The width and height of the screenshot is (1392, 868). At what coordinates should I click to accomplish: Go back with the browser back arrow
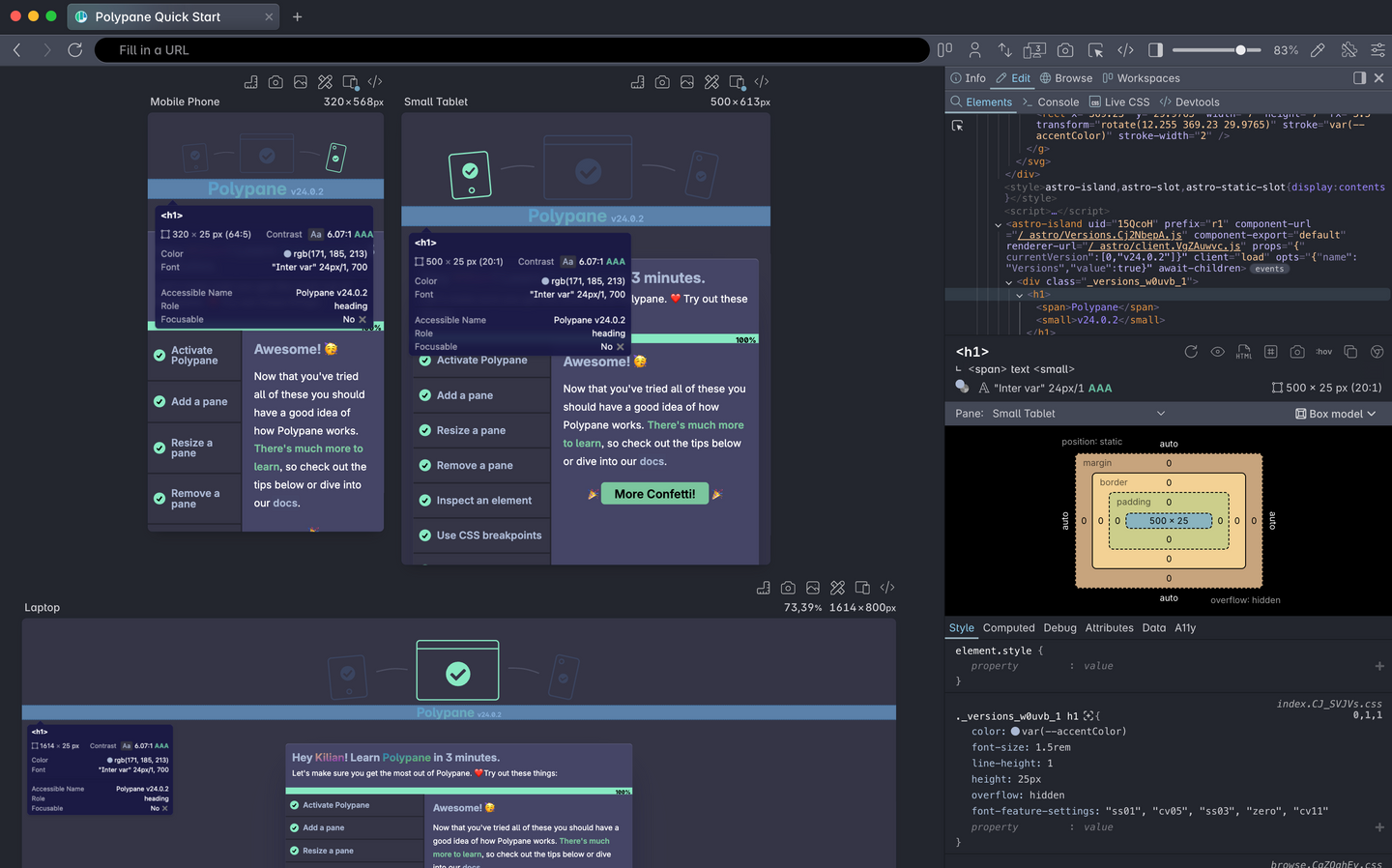tap(16, 50)
